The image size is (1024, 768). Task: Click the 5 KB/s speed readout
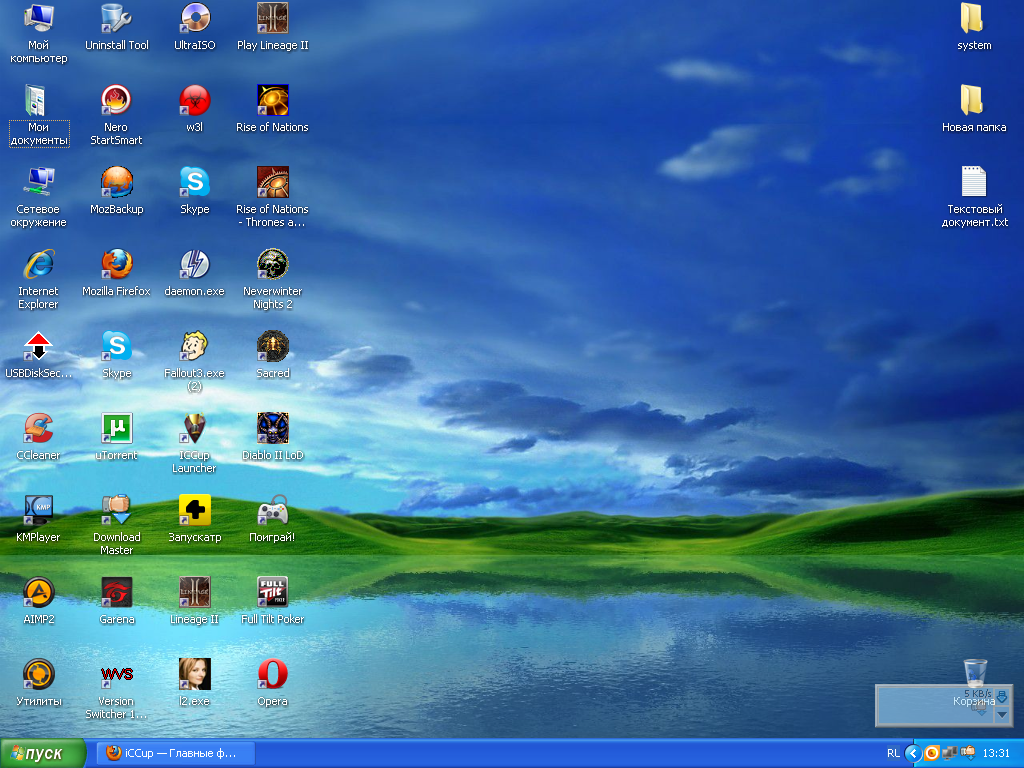(978, 694)
